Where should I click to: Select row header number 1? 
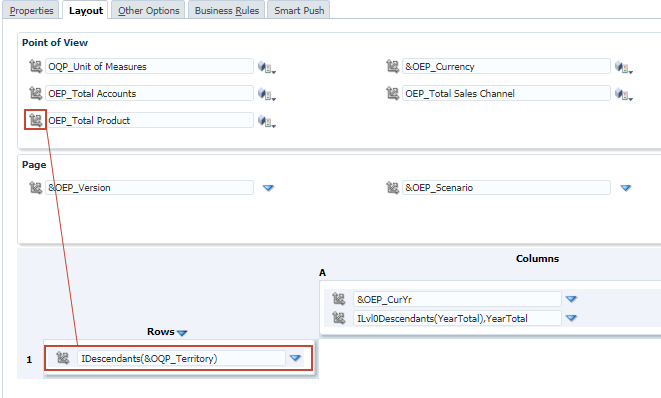[29, 360]
